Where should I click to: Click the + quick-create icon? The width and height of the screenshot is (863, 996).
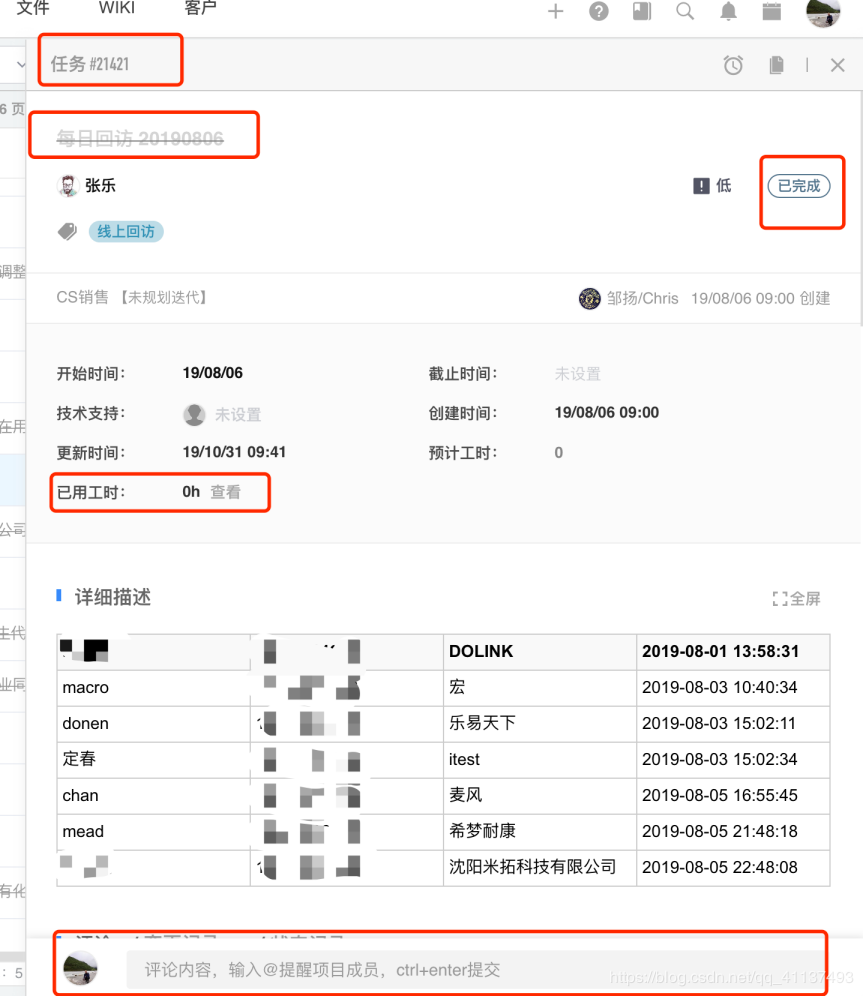click(555, 13)
